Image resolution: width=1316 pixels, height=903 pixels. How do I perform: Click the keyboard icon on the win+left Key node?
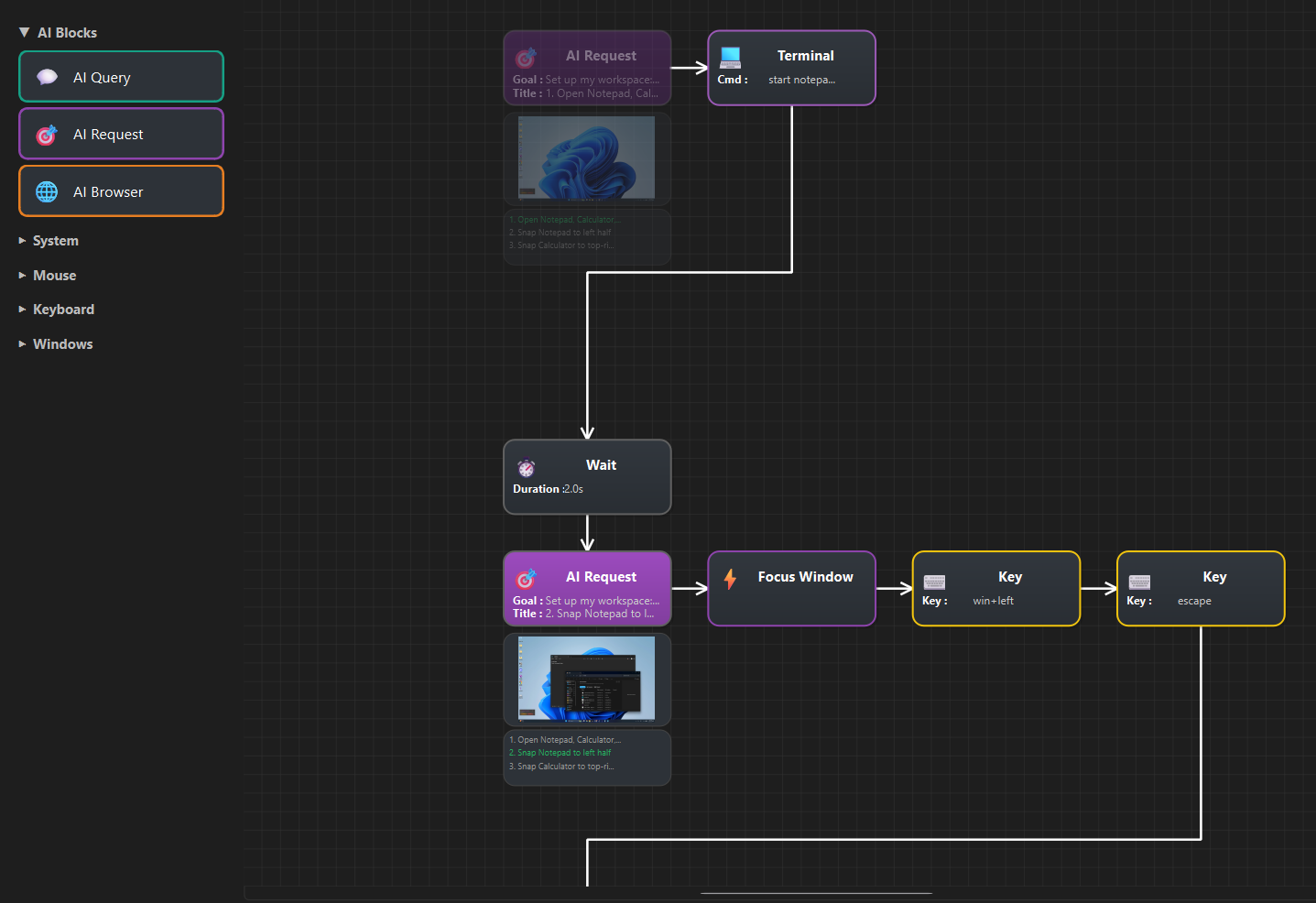click(934, 582)
